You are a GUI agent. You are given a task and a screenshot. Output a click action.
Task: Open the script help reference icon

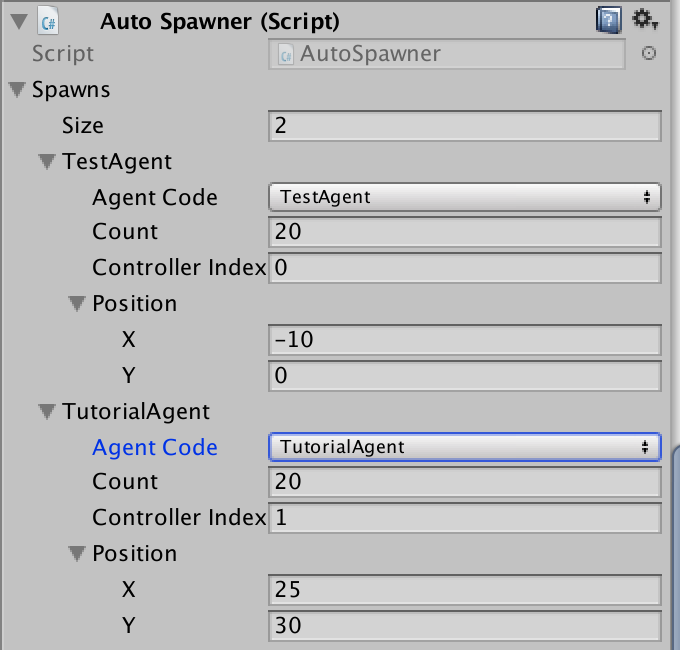tap(608, 20)
